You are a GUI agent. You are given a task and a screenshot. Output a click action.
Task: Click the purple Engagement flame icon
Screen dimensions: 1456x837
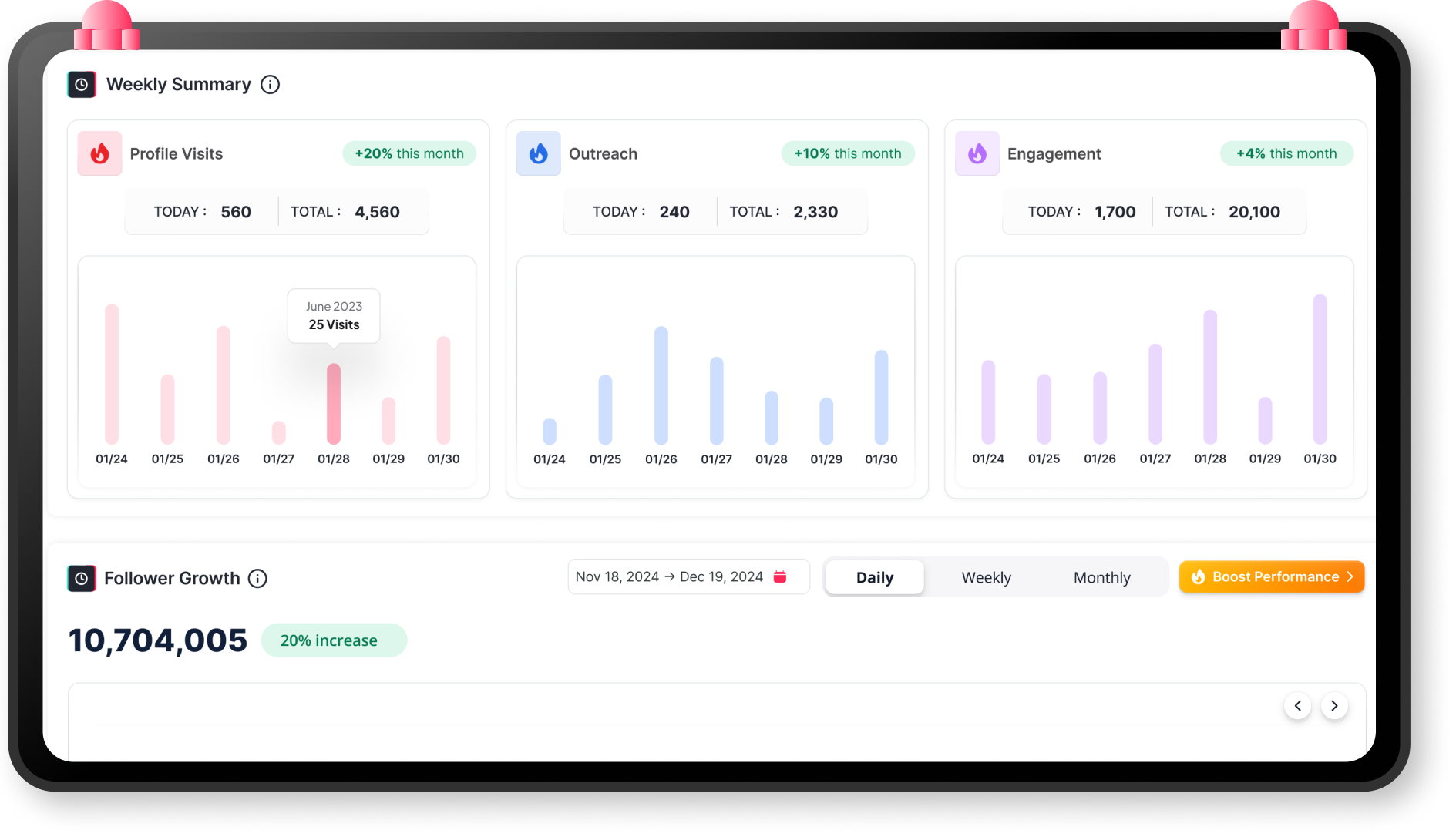pos(977,153)
